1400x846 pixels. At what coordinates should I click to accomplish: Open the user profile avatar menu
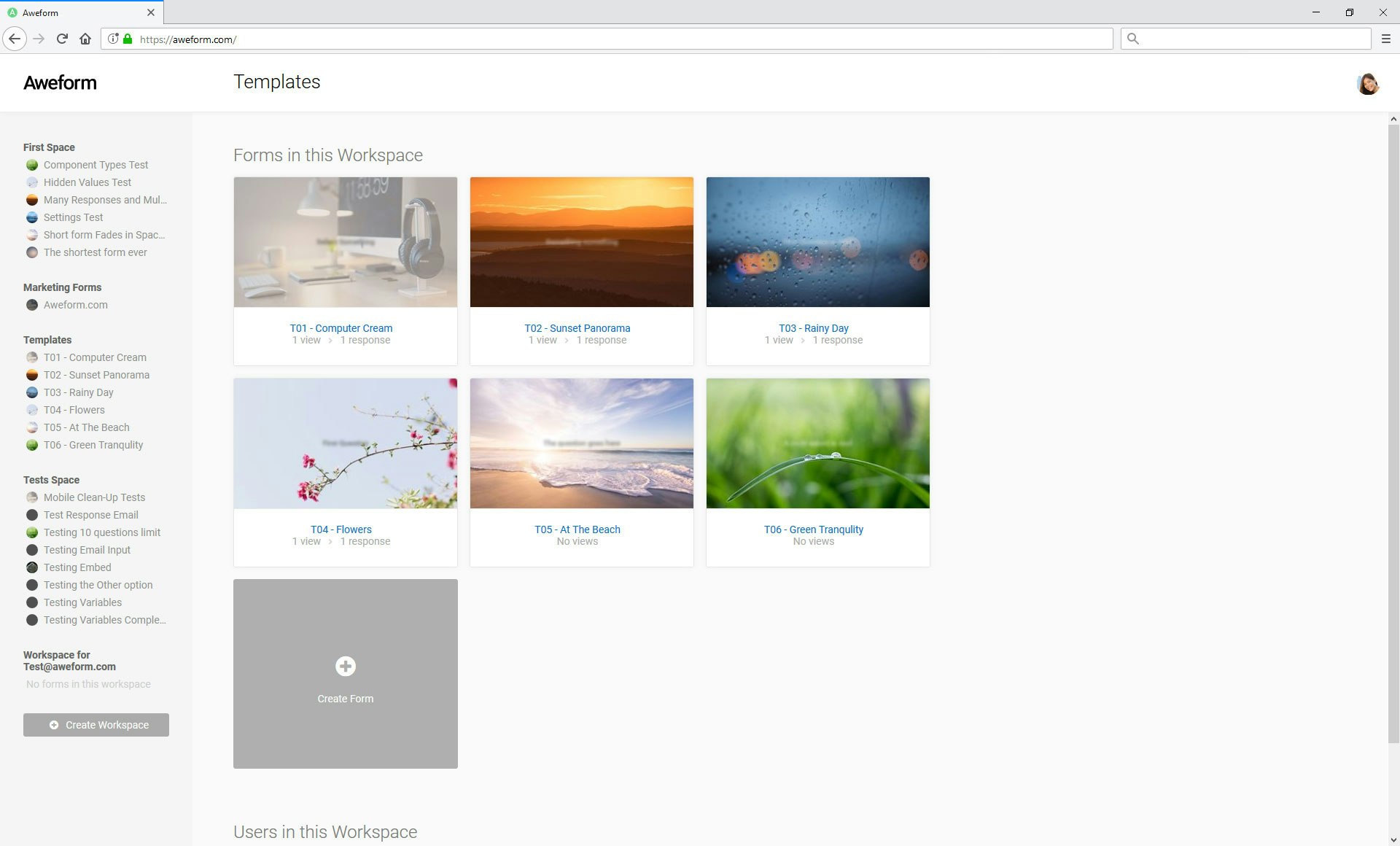(x=1369, y=84)
